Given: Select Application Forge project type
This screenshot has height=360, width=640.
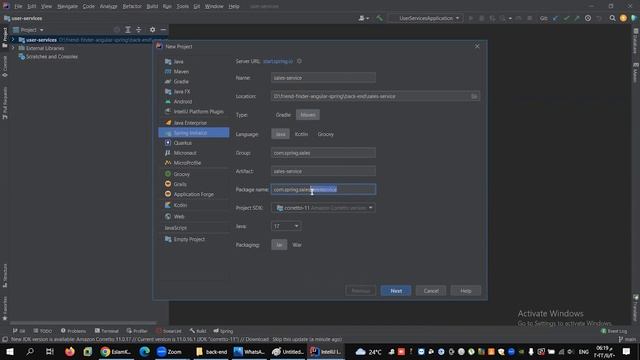Looking at the screenshot, I should pos(193,194).
